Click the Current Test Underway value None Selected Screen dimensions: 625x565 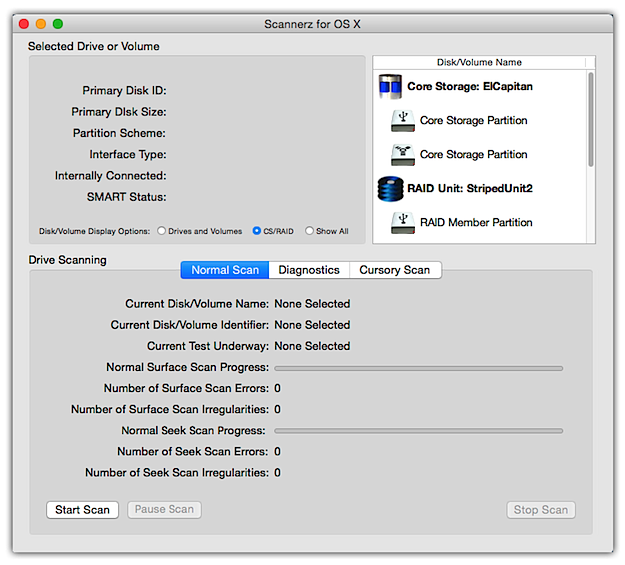tap(312, 346)
